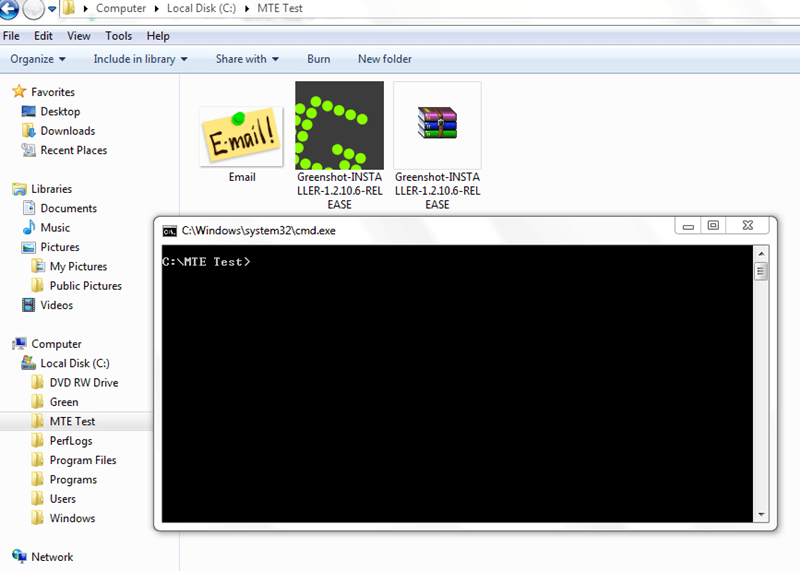Select the Greenshot WinRAR archive file

point(437,125)
